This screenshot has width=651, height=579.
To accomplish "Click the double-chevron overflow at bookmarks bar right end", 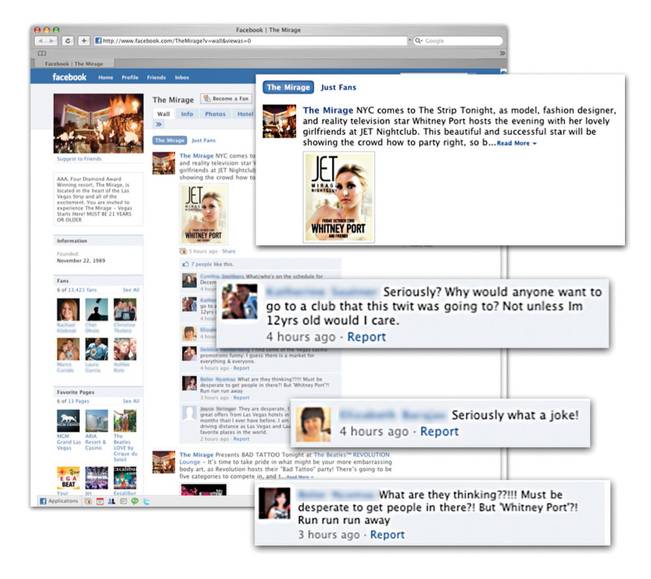I will point(502,53).
